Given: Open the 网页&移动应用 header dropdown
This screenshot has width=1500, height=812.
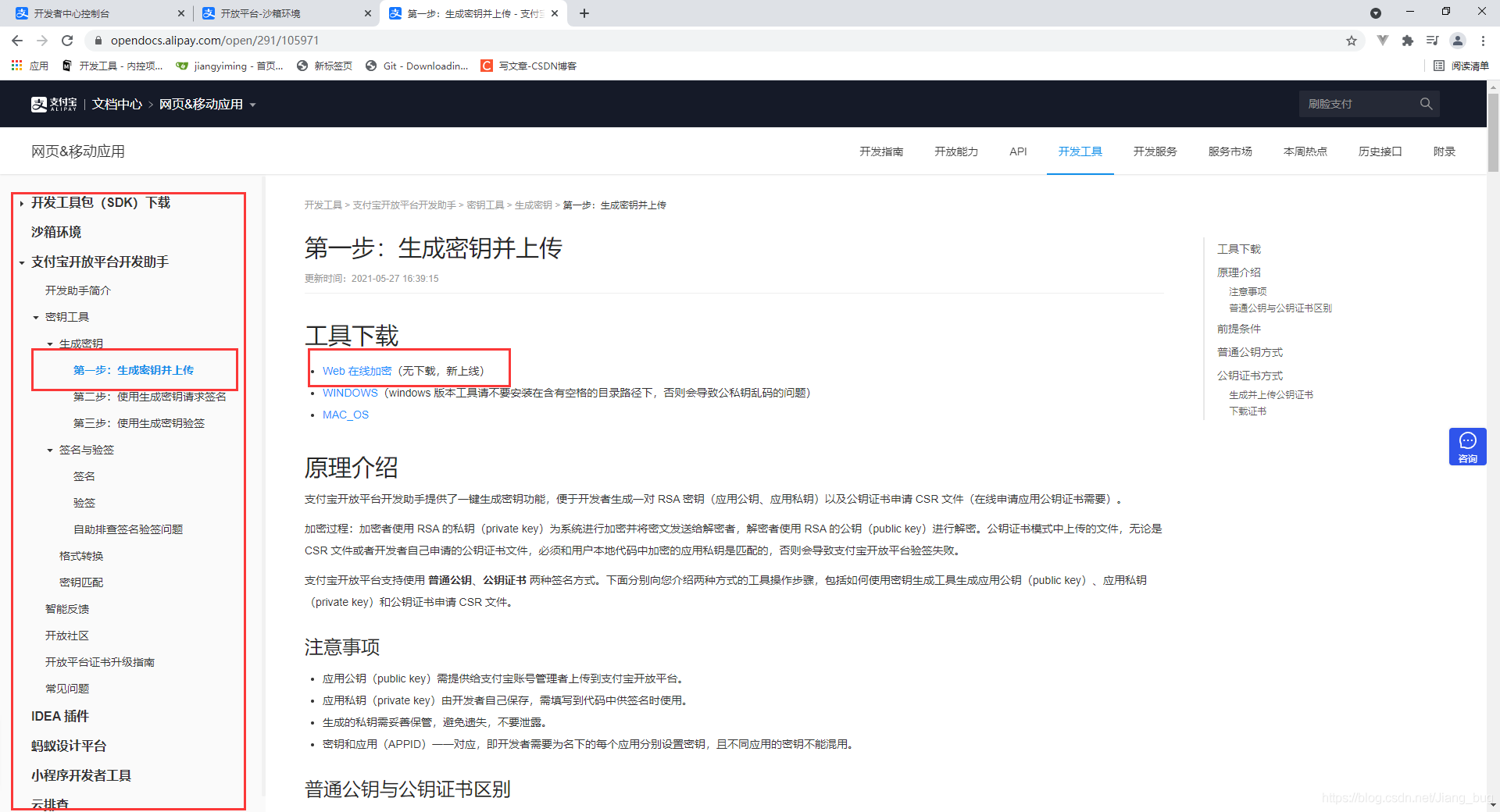Looking at the screenshot, I should click(208, 104).
